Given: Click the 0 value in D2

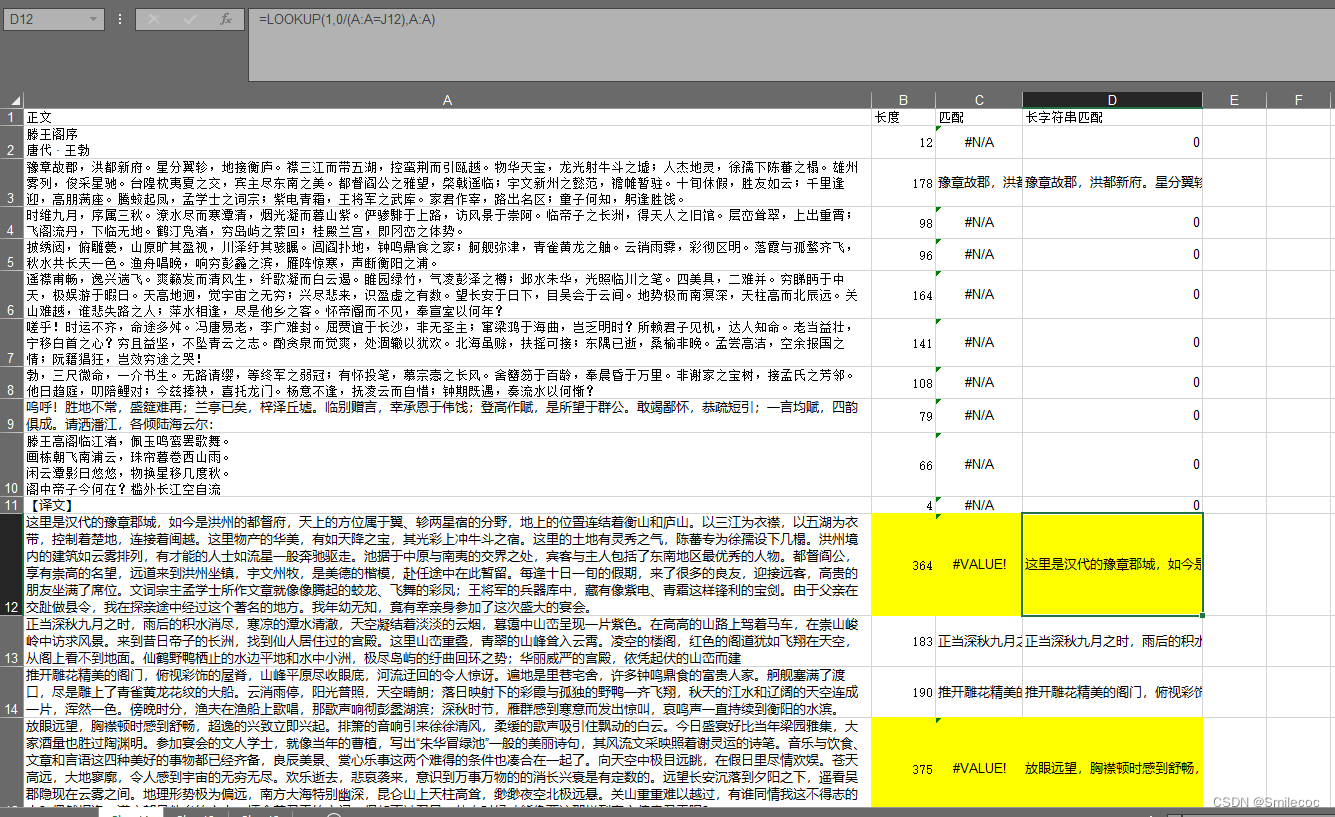Looking at the screenshot, I should point(1112,142).
